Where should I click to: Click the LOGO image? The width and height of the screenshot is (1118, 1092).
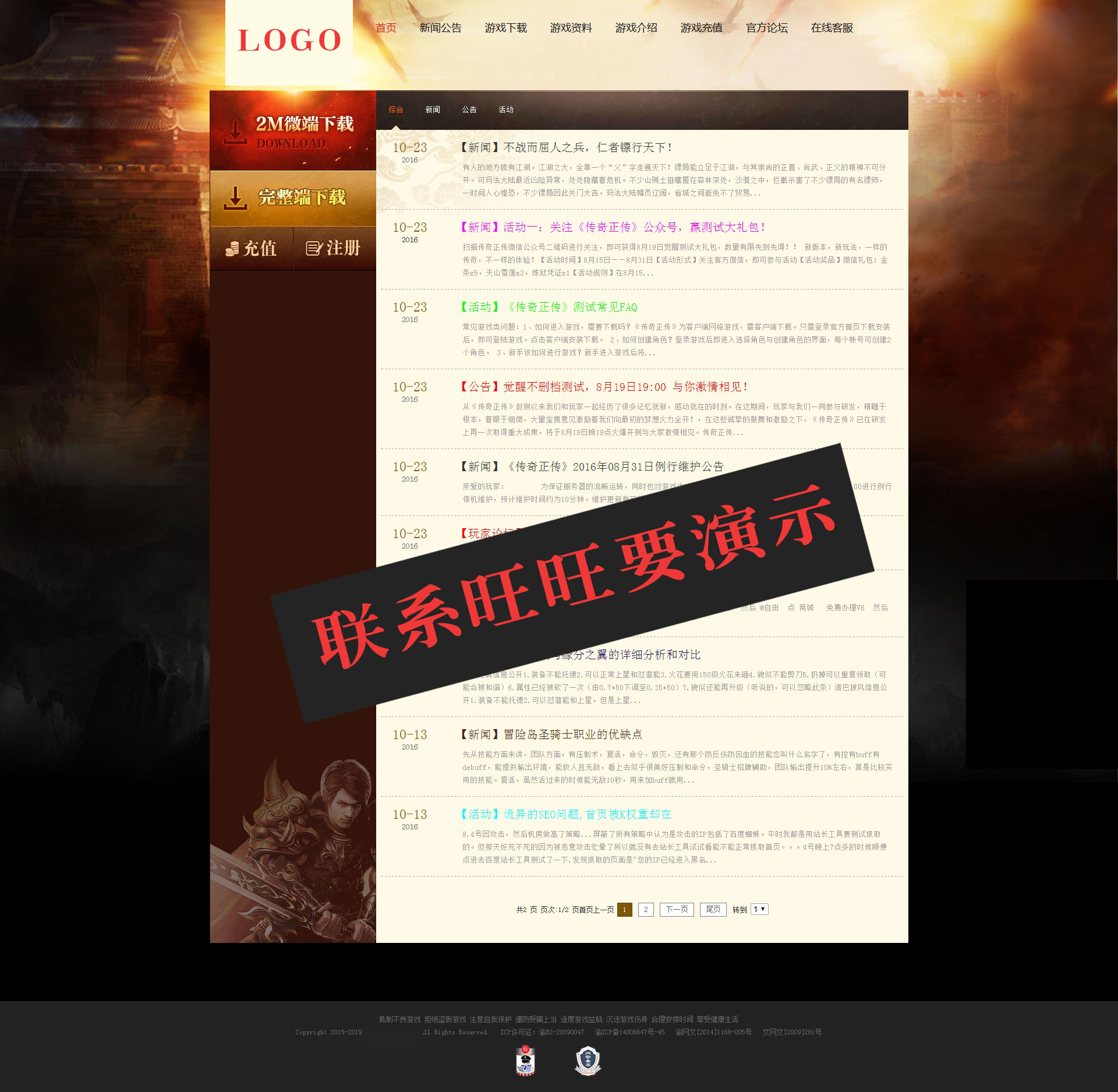pyautogui.click(x=289, y=41)
